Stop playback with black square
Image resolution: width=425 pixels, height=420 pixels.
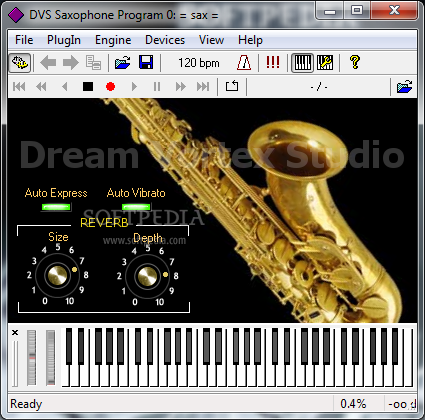88,87
